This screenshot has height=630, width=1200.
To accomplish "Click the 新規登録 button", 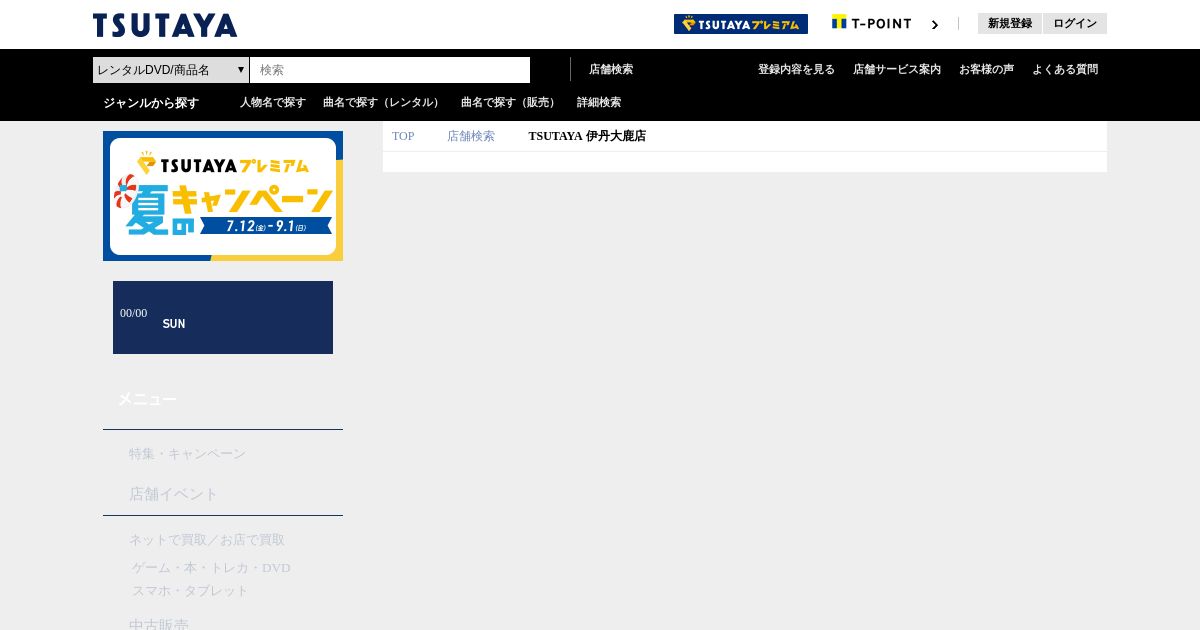I will coord(1010,23).
